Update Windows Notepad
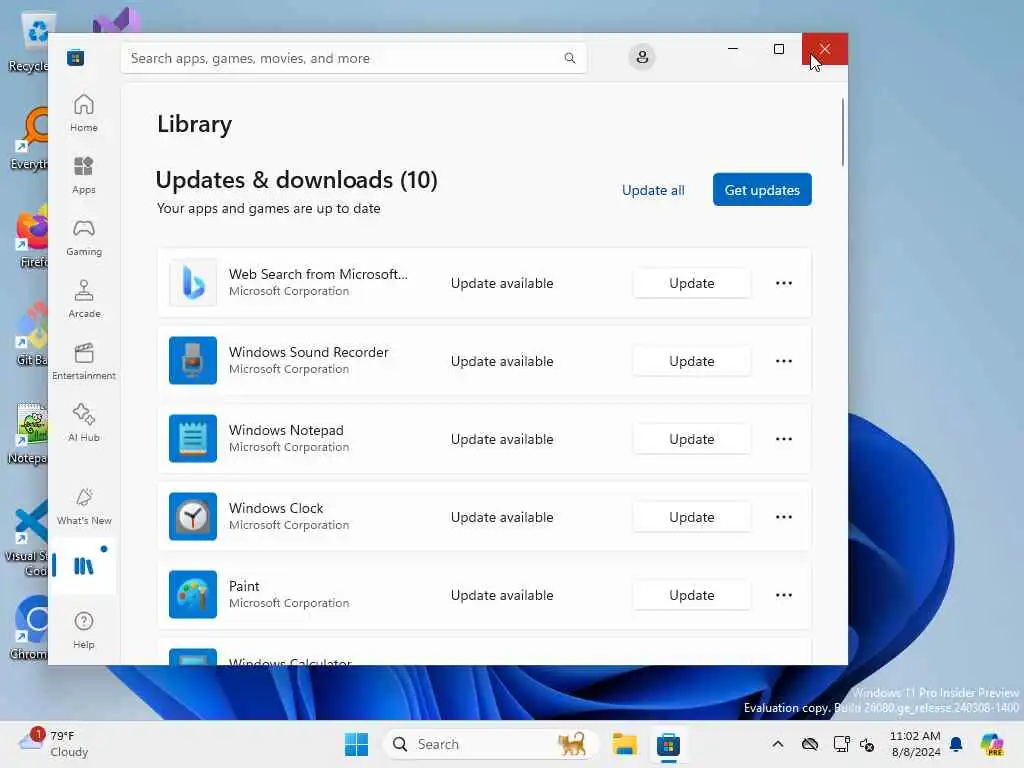Image resolution: width=1024 pixels, height=768 pixels. (x=692, y=439)
